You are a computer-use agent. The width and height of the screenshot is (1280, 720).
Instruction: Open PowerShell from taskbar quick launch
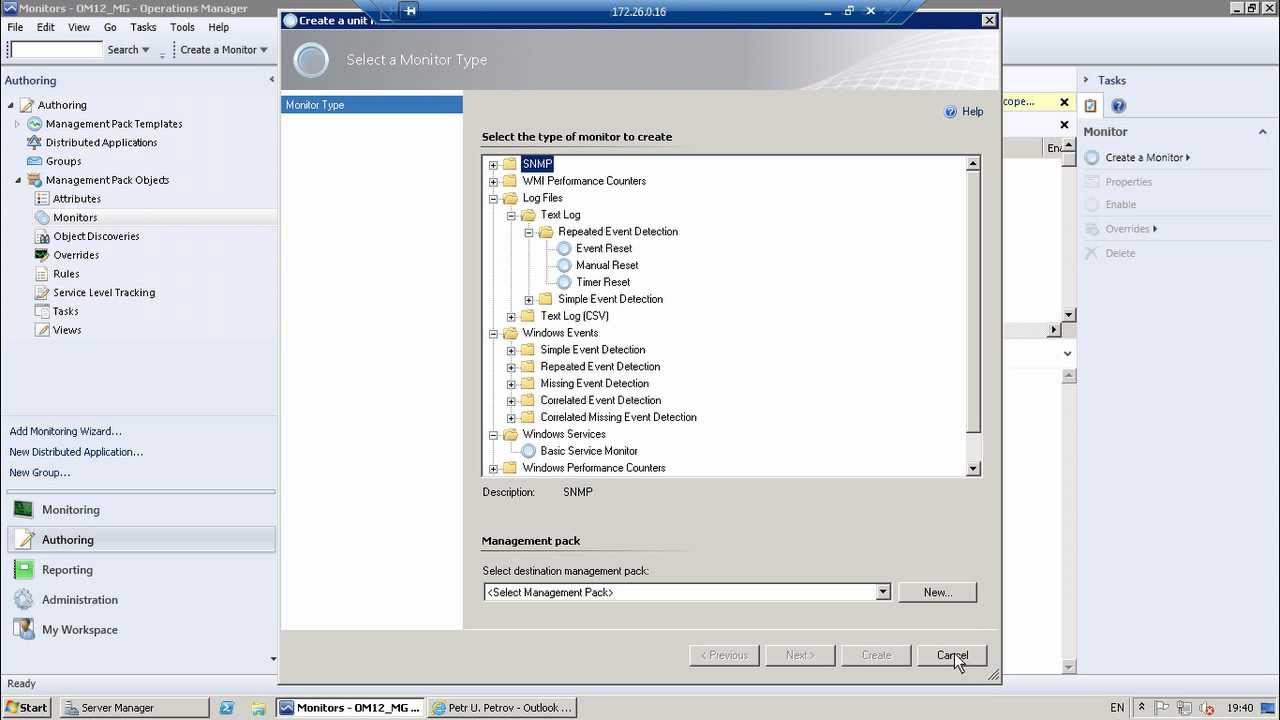click(x=227, y=708)
